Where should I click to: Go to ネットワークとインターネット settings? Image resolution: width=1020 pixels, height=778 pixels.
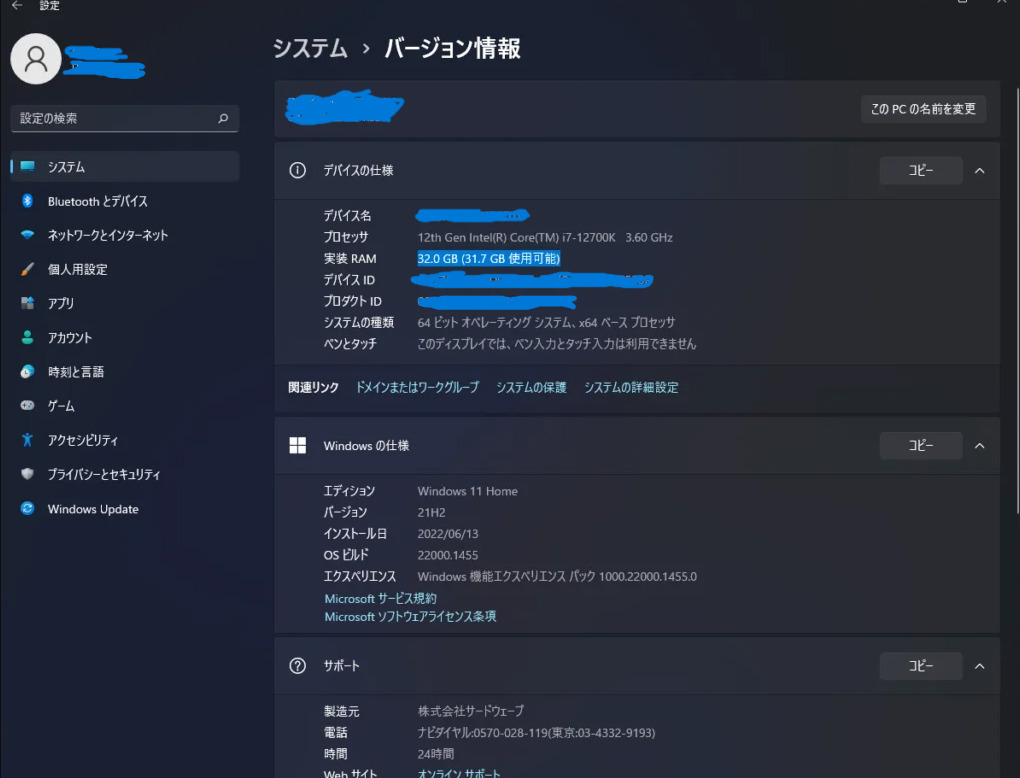(125, 235)
